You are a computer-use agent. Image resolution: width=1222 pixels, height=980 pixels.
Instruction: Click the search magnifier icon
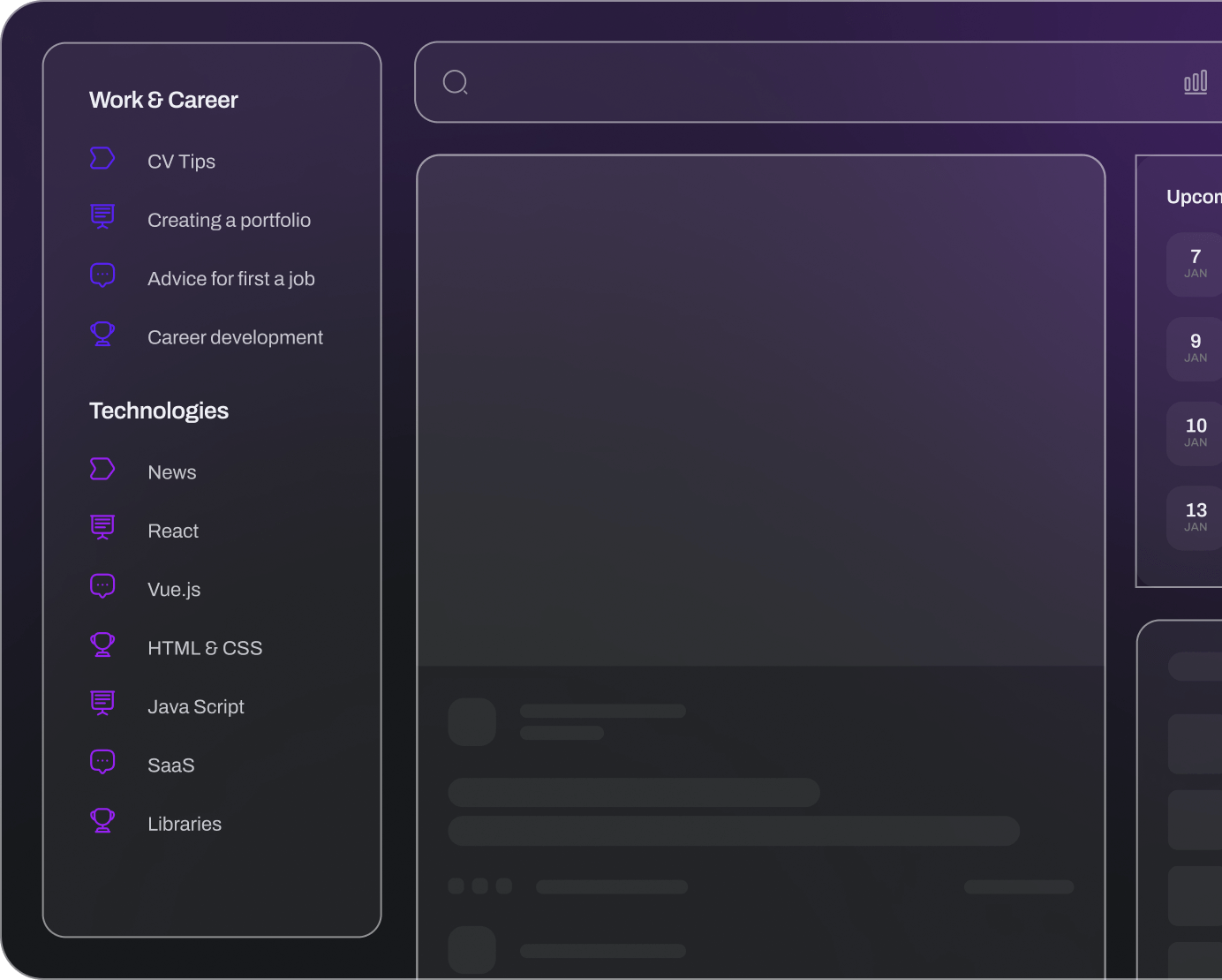[x=455, y=83]
